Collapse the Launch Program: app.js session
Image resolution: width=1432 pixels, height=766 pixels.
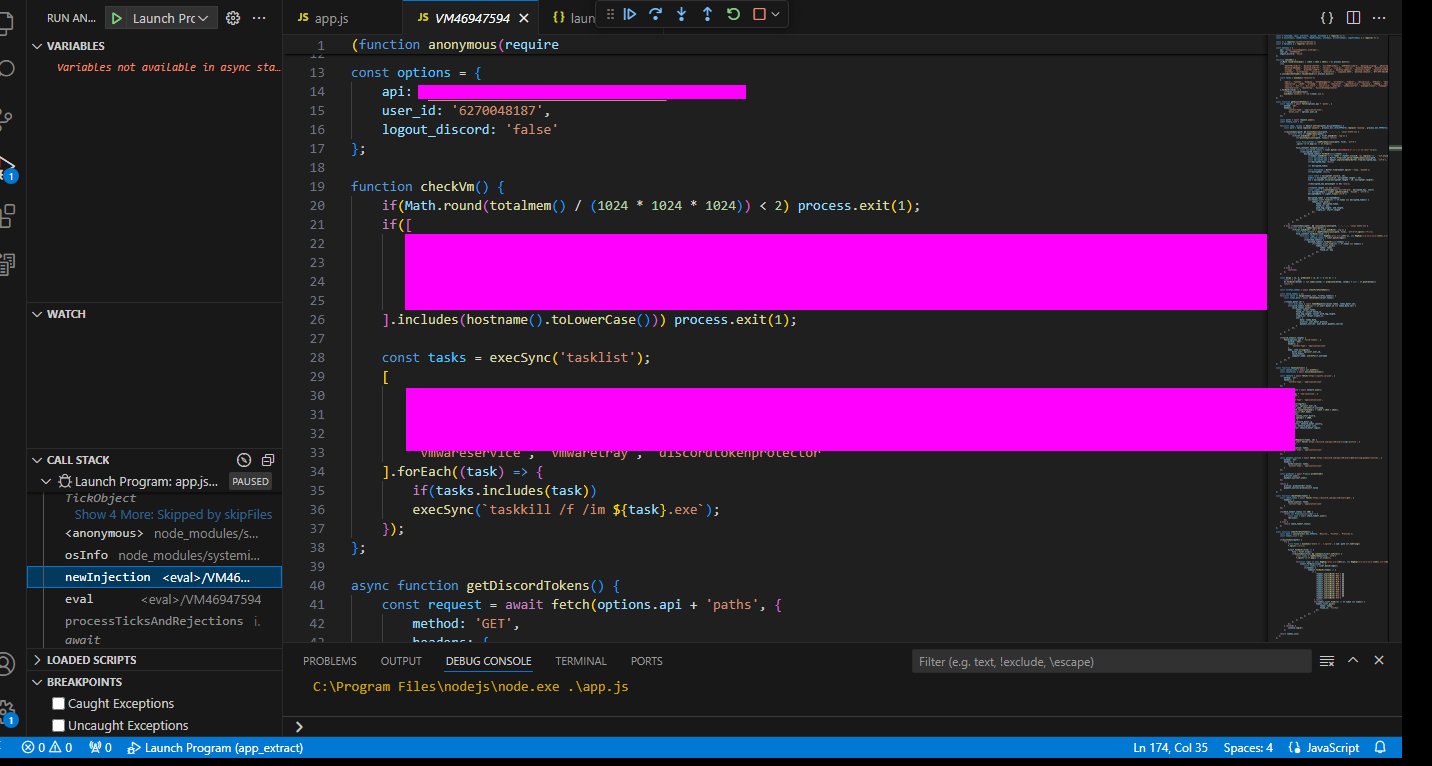pos(45,482)
